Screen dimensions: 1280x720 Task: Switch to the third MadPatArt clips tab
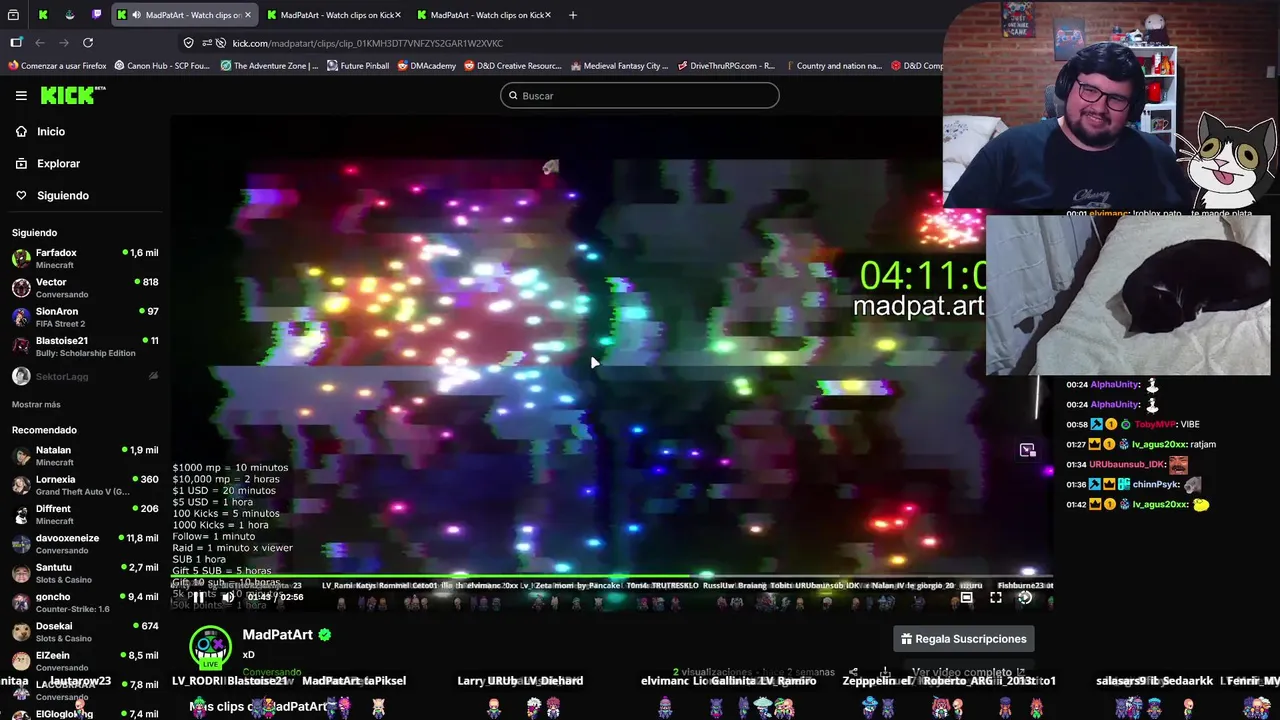click(x=483, y=15)
